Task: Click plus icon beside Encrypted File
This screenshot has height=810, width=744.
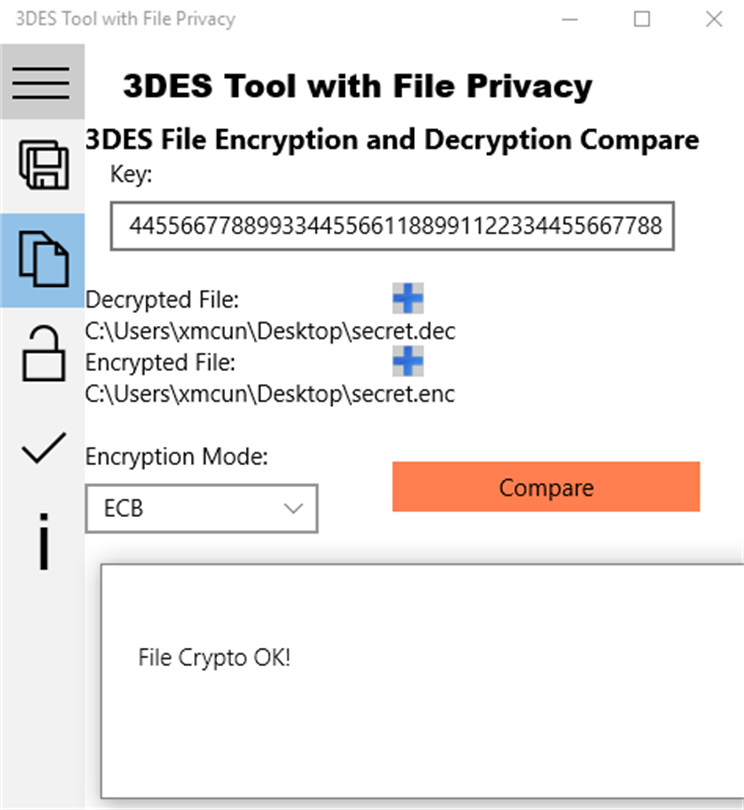Action: [407, 360]
